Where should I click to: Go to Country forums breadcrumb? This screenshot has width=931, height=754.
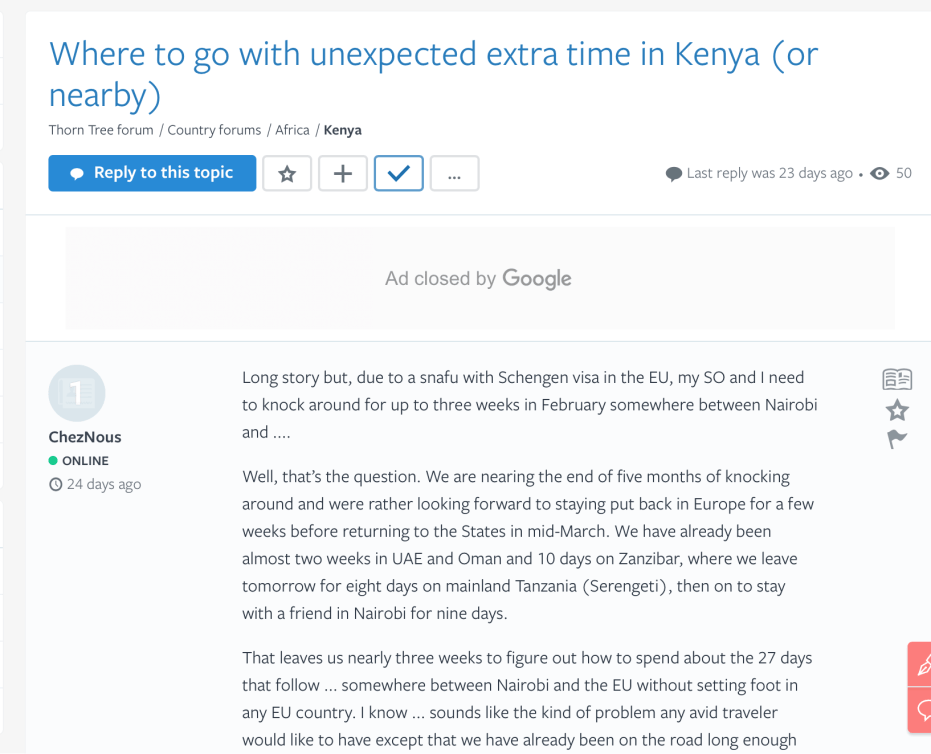click(x=214, y=130)
